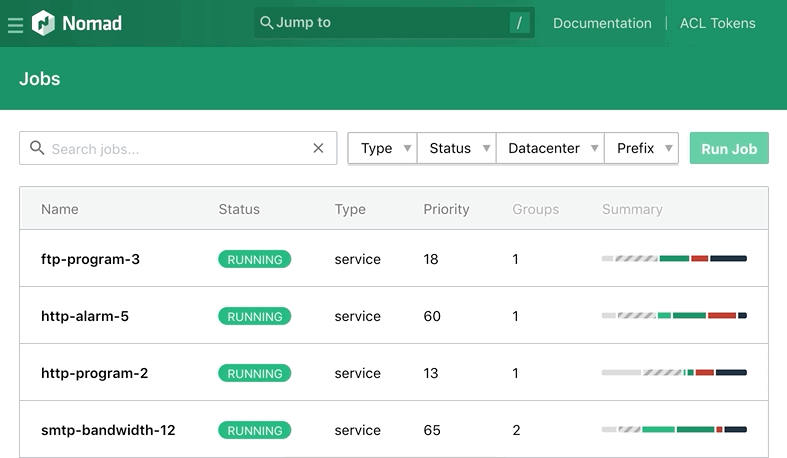Sort jobs by Name column header
Viewport: 787px width, 458px height.
[60, 209]
